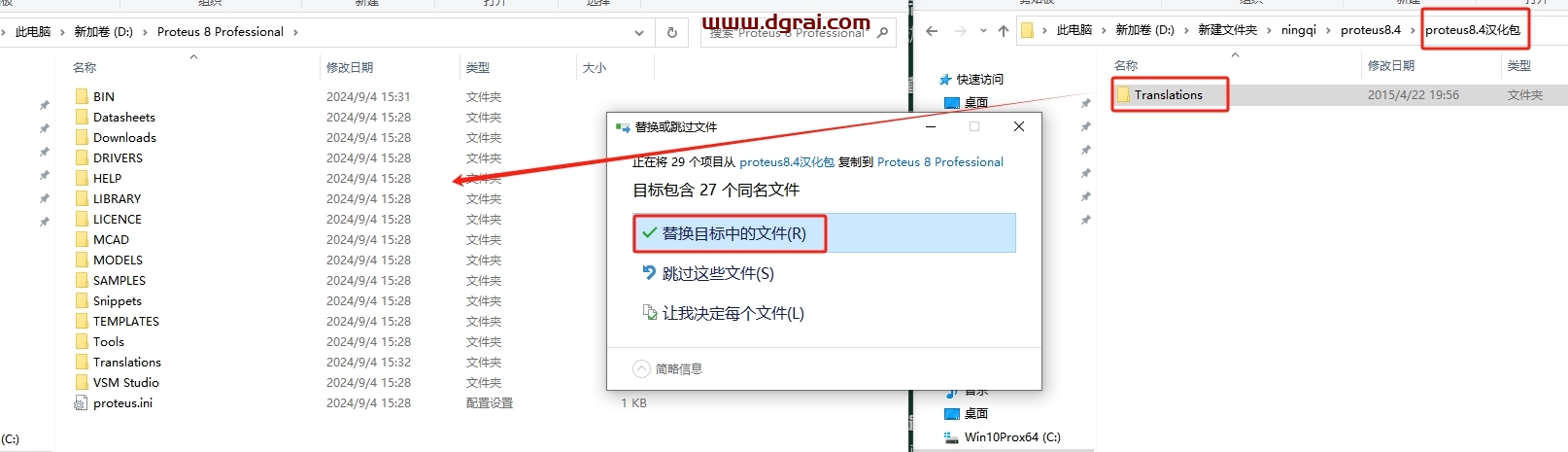Select the LIBRARY folder icon
The height and width of the screenshot is (452, 1568).
point(82,198)
